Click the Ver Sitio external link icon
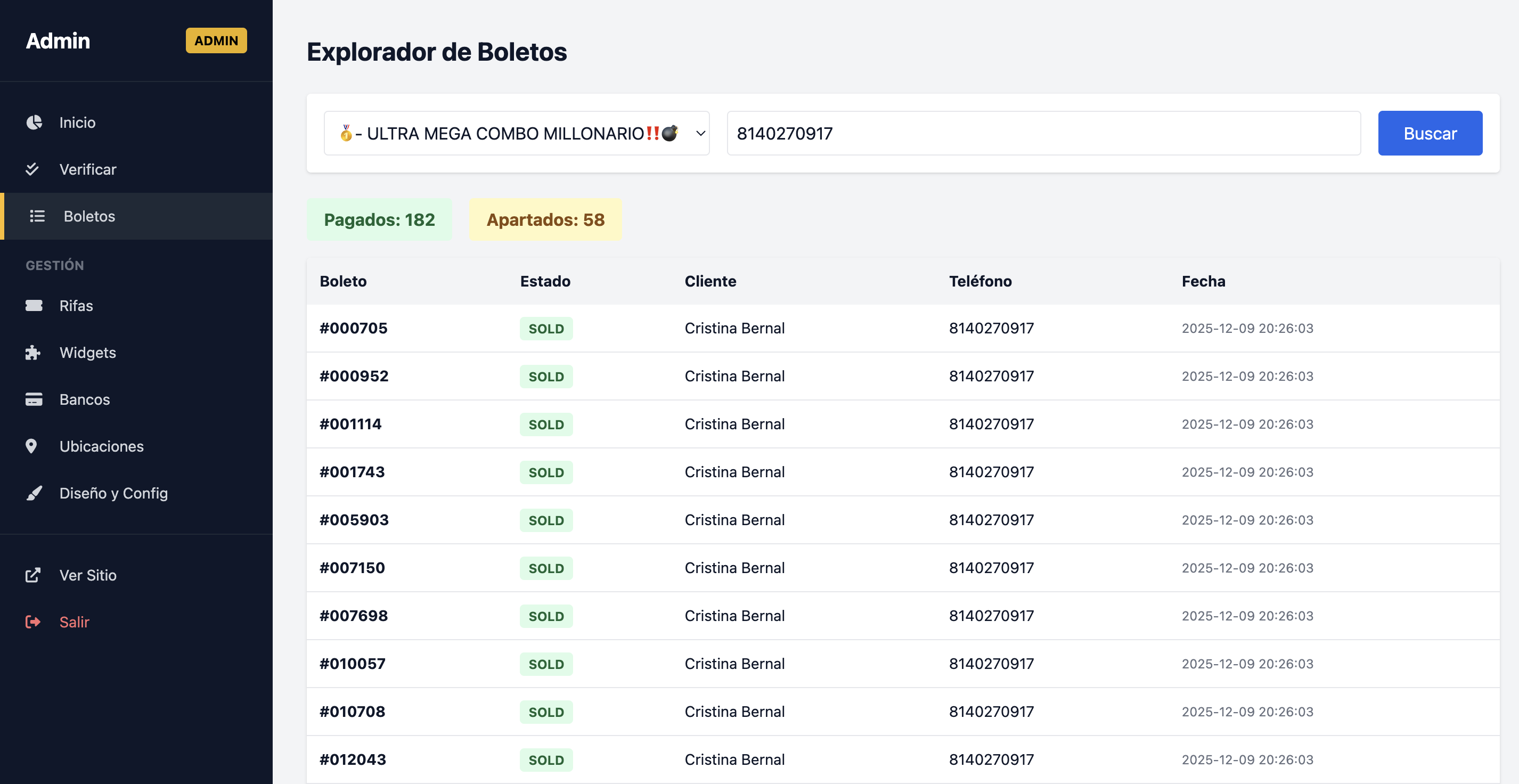1519x784 pixels. 33,575
